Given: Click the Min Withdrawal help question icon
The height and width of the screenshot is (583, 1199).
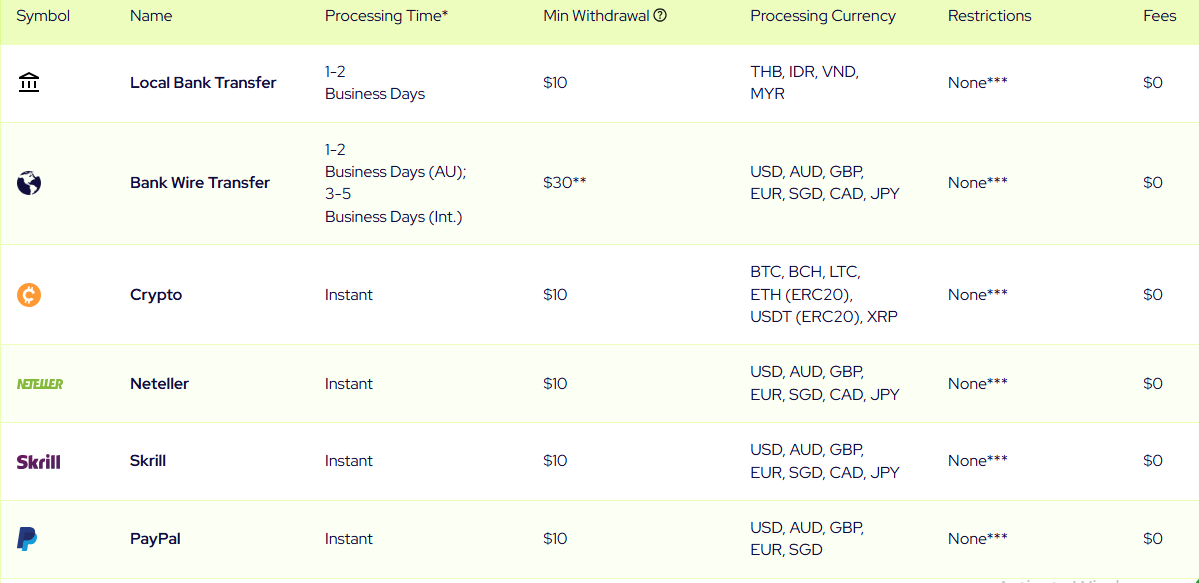Looking at the screenshot, I should pos(660,16).
